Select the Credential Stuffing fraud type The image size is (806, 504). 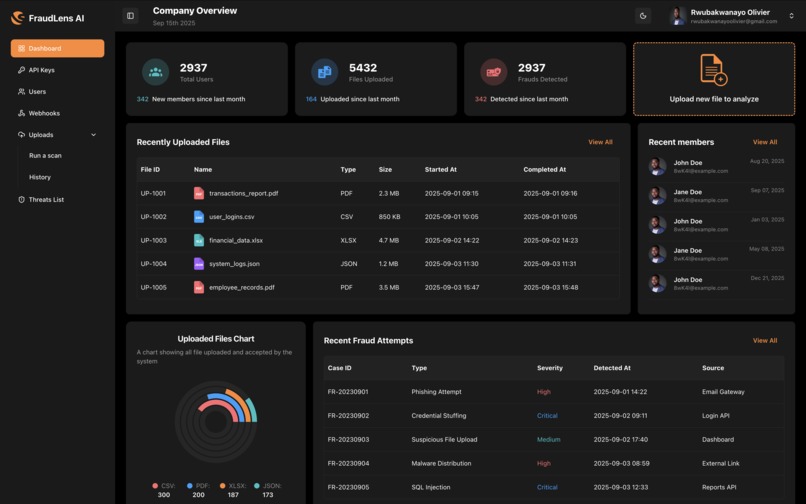(x=438, y=416)
